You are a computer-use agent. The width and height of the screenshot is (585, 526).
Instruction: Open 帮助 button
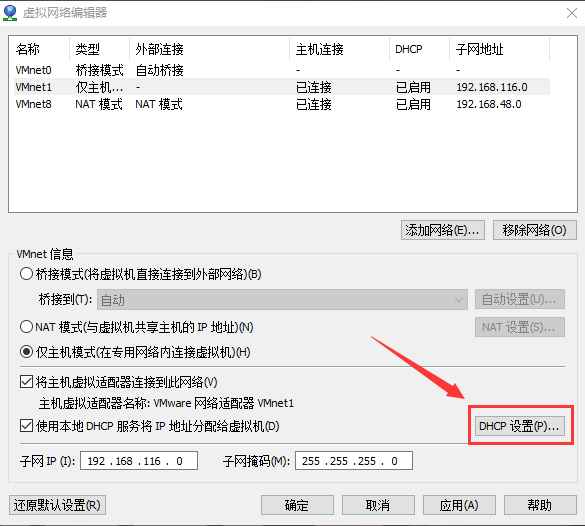[540, 505]
